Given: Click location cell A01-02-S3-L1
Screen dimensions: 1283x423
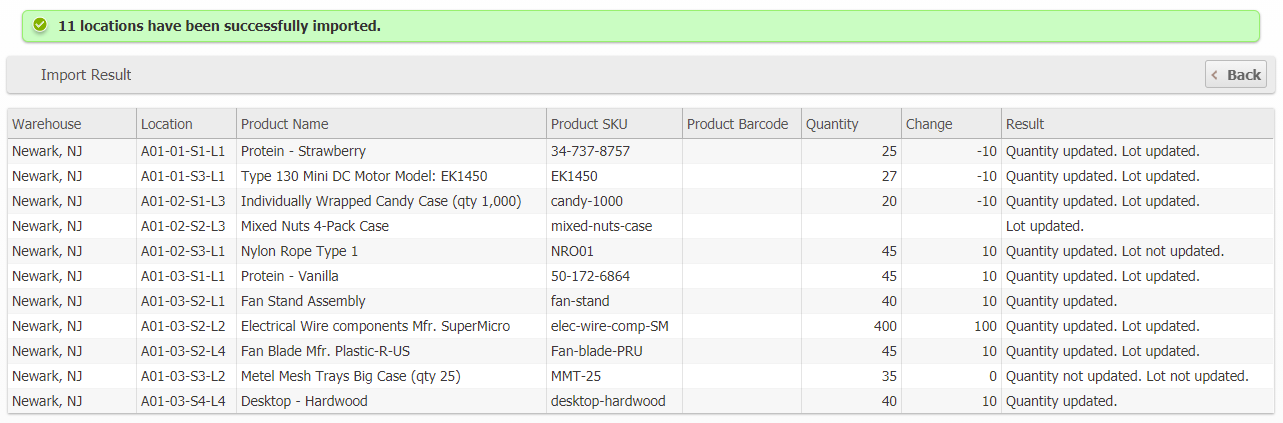Looking at the screenshot, I should [x=183, y=251].
